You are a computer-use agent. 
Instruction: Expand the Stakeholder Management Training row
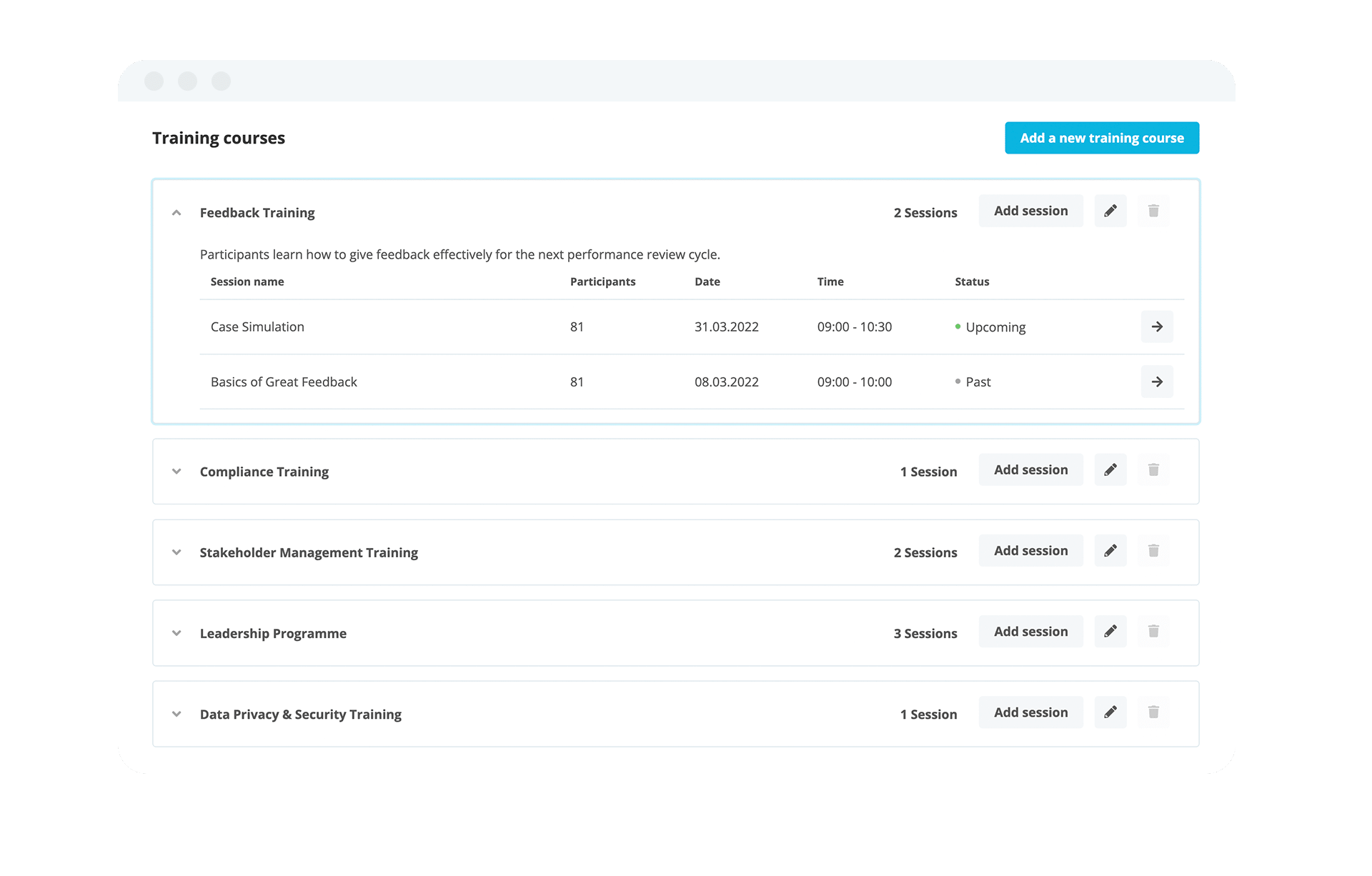tap(175, 552)
